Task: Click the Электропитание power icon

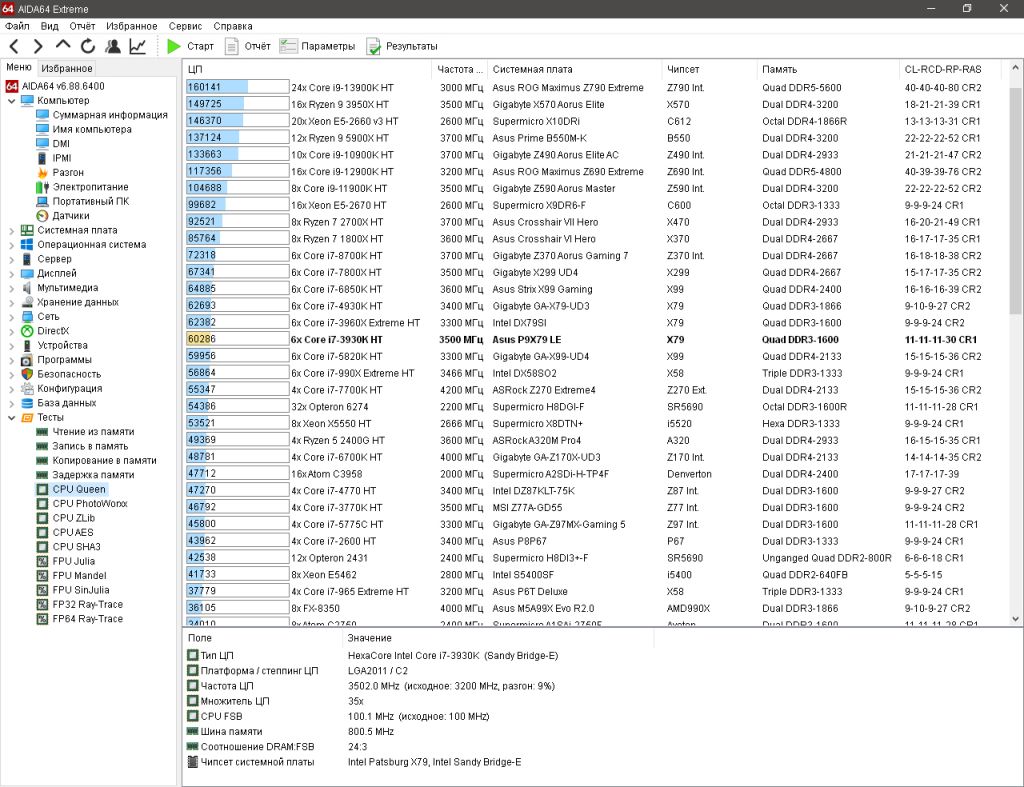Action: click(42, 187)
